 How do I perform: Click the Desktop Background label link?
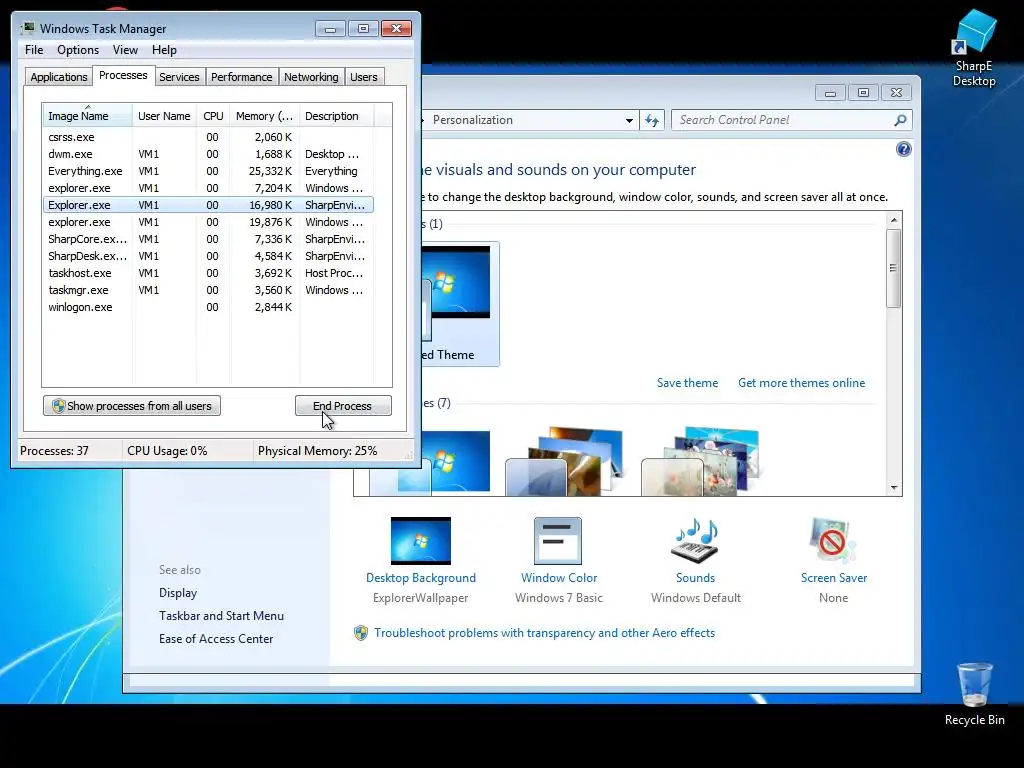point(421,578)
